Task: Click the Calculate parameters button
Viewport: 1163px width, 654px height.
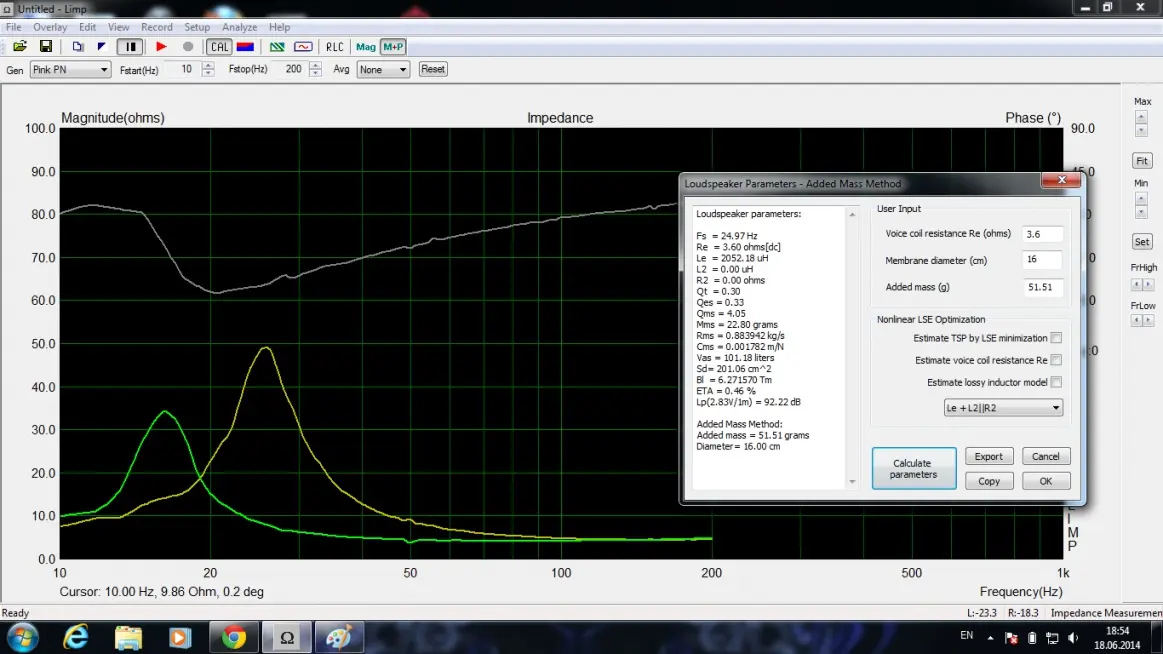Action: [x=913, y=469]
